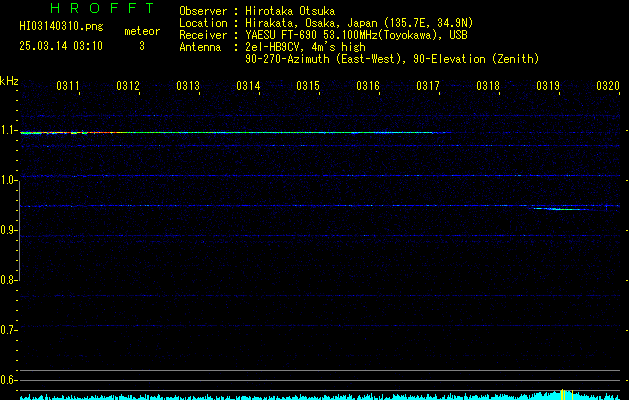This screenshot has height=400, width=629.
Task: Click the date stamp 25.03.14 03:10
Action: click(61, 46)
